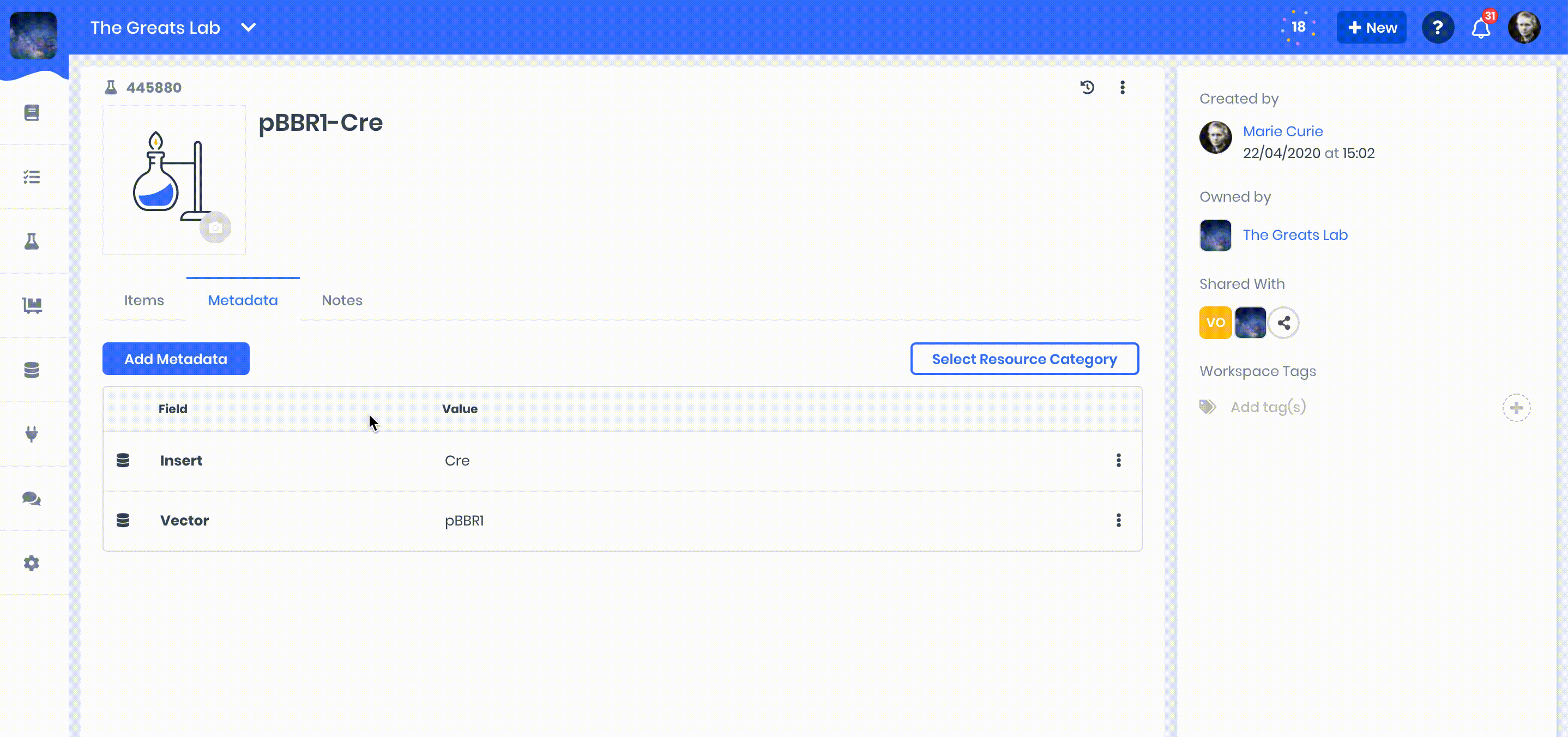
Task: Open the options menu for Insert row
Action: 1118,460
